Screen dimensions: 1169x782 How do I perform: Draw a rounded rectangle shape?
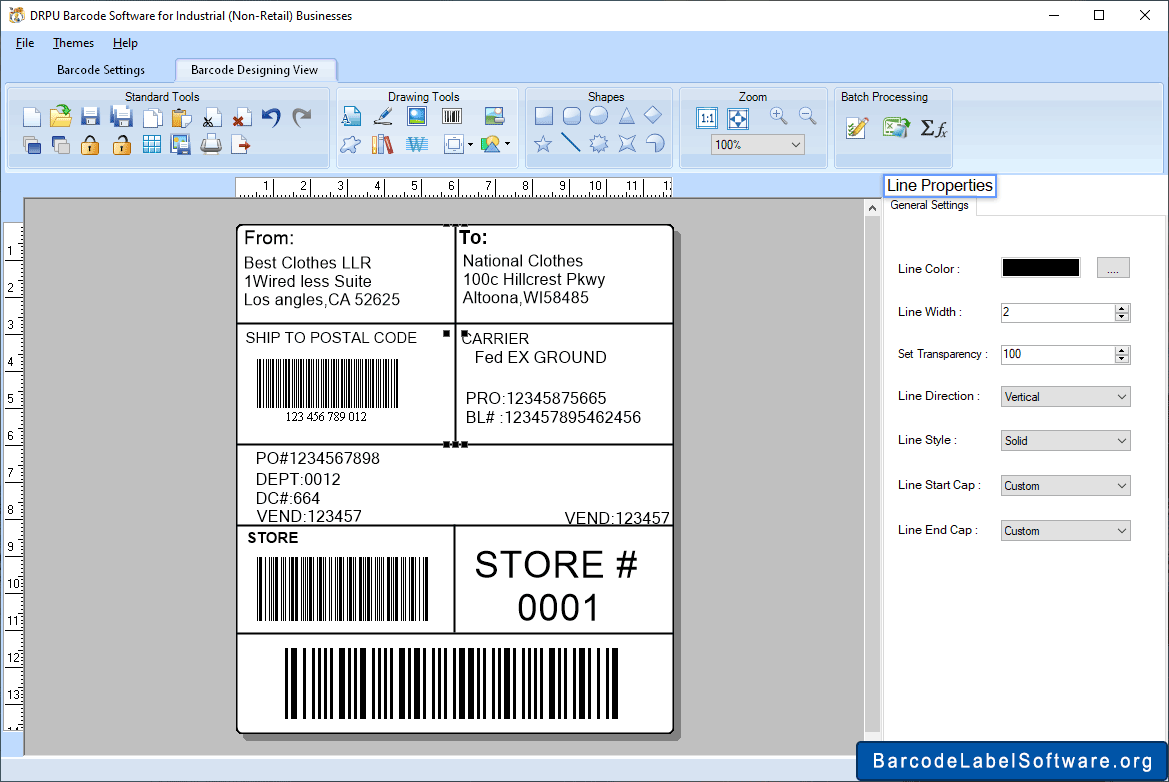tap(572, 116)
